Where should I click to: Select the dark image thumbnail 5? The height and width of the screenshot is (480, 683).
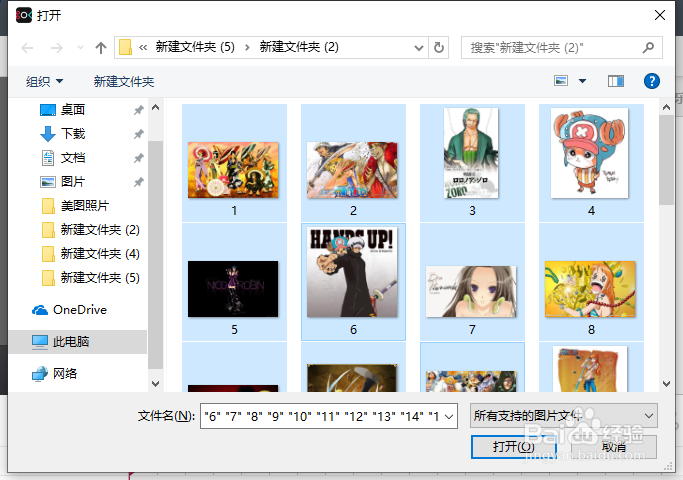tap(234, 282)
